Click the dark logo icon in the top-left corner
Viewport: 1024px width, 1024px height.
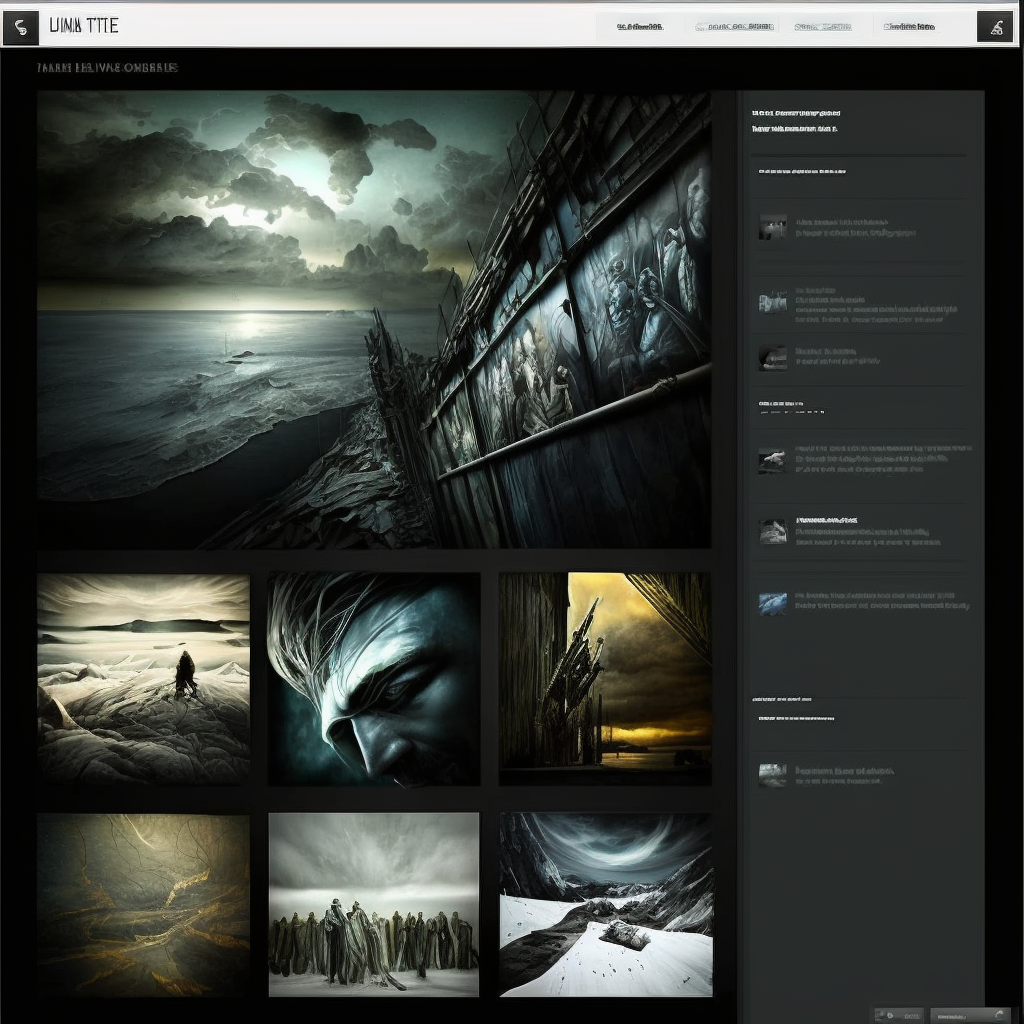point(19,27)
